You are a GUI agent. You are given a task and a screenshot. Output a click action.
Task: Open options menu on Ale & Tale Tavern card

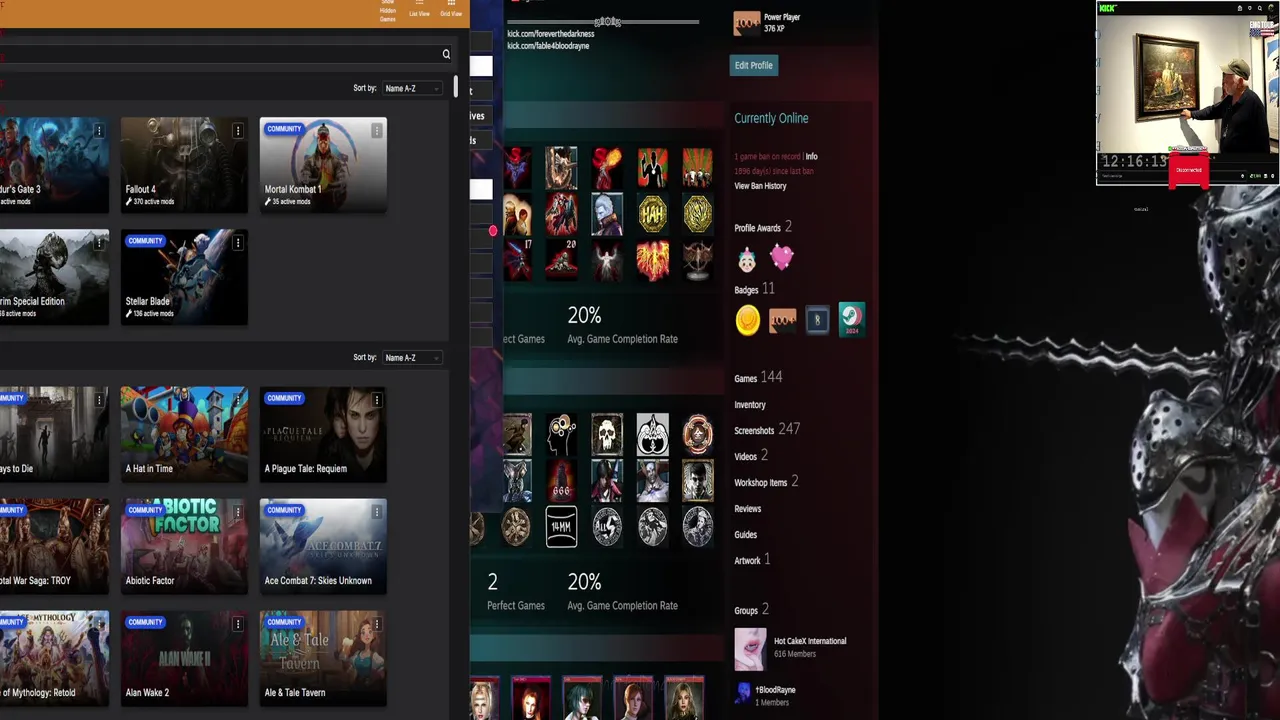(x=376, y=624)
